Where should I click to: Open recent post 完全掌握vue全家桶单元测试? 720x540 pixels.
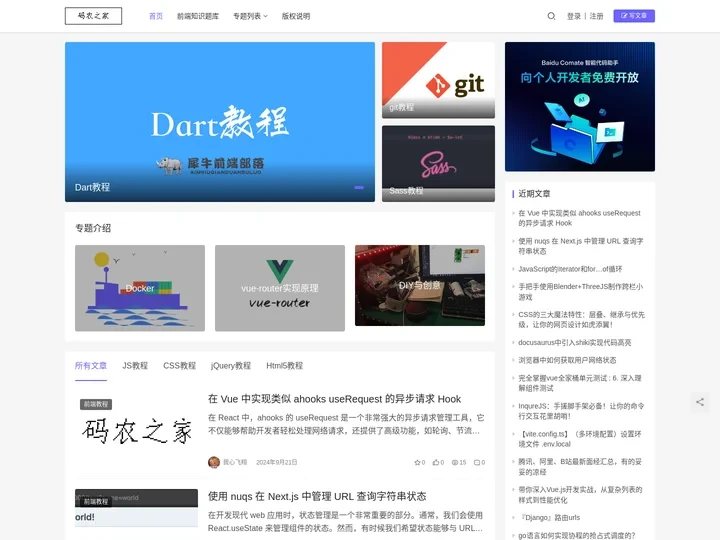click(x=579, y=383)
